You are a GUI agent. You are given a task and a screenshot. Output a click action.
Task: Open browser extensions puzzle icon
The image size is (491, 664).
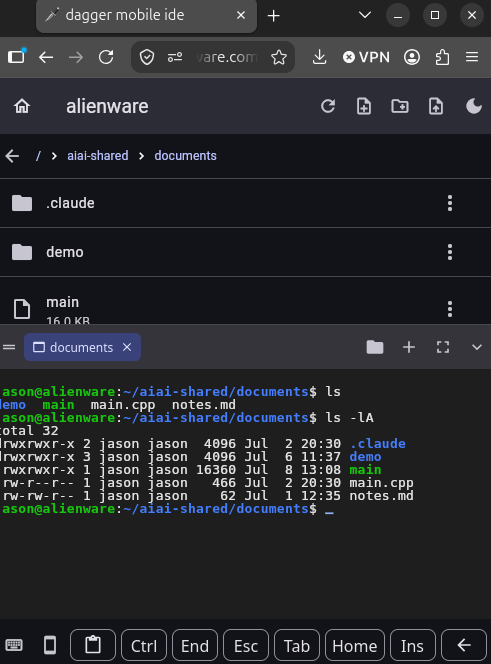[x=442, y=57]
